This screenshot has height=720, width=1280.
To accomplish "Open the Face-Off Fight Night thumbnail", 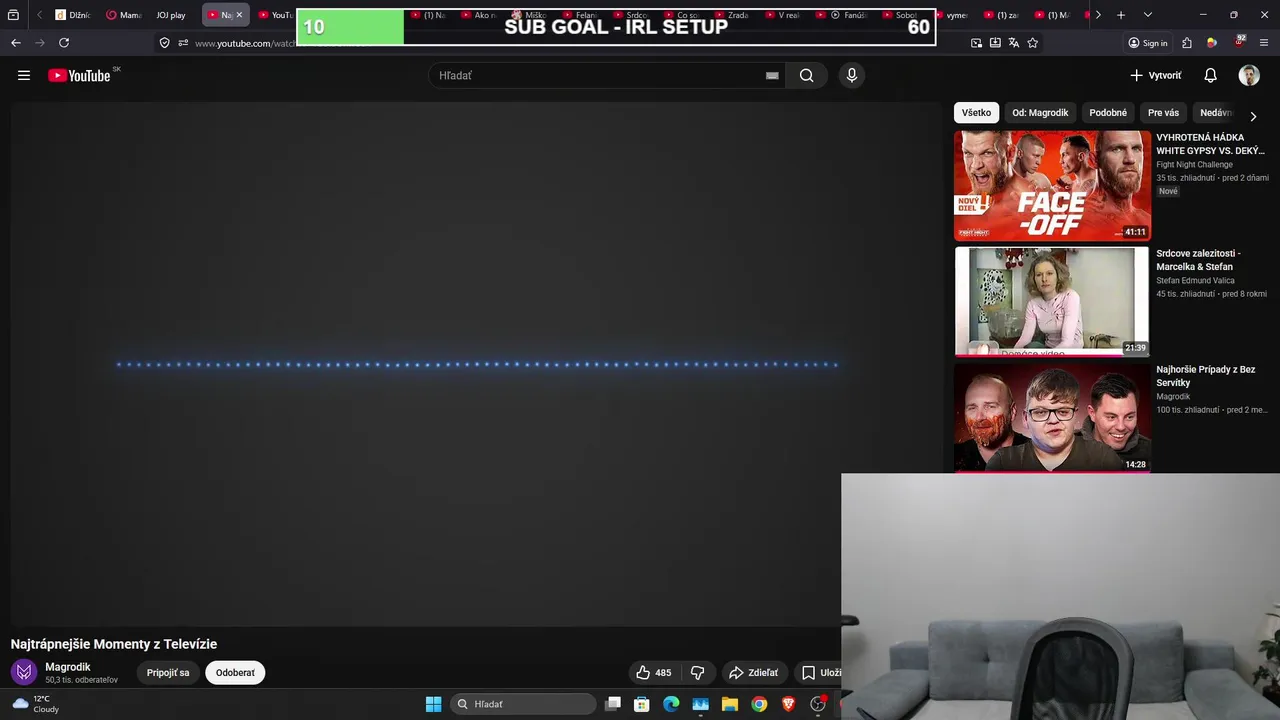I will (1052, 186).
